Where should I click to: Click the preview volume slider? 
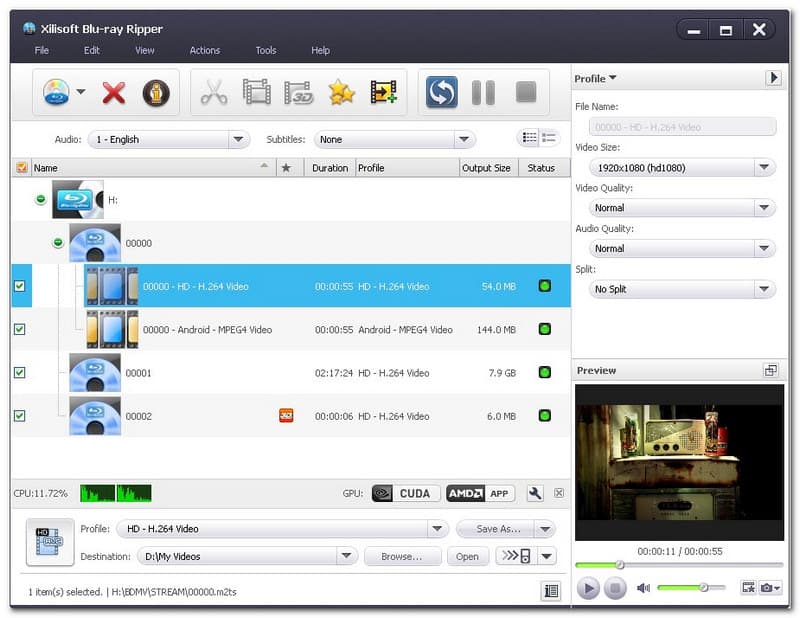690,588
